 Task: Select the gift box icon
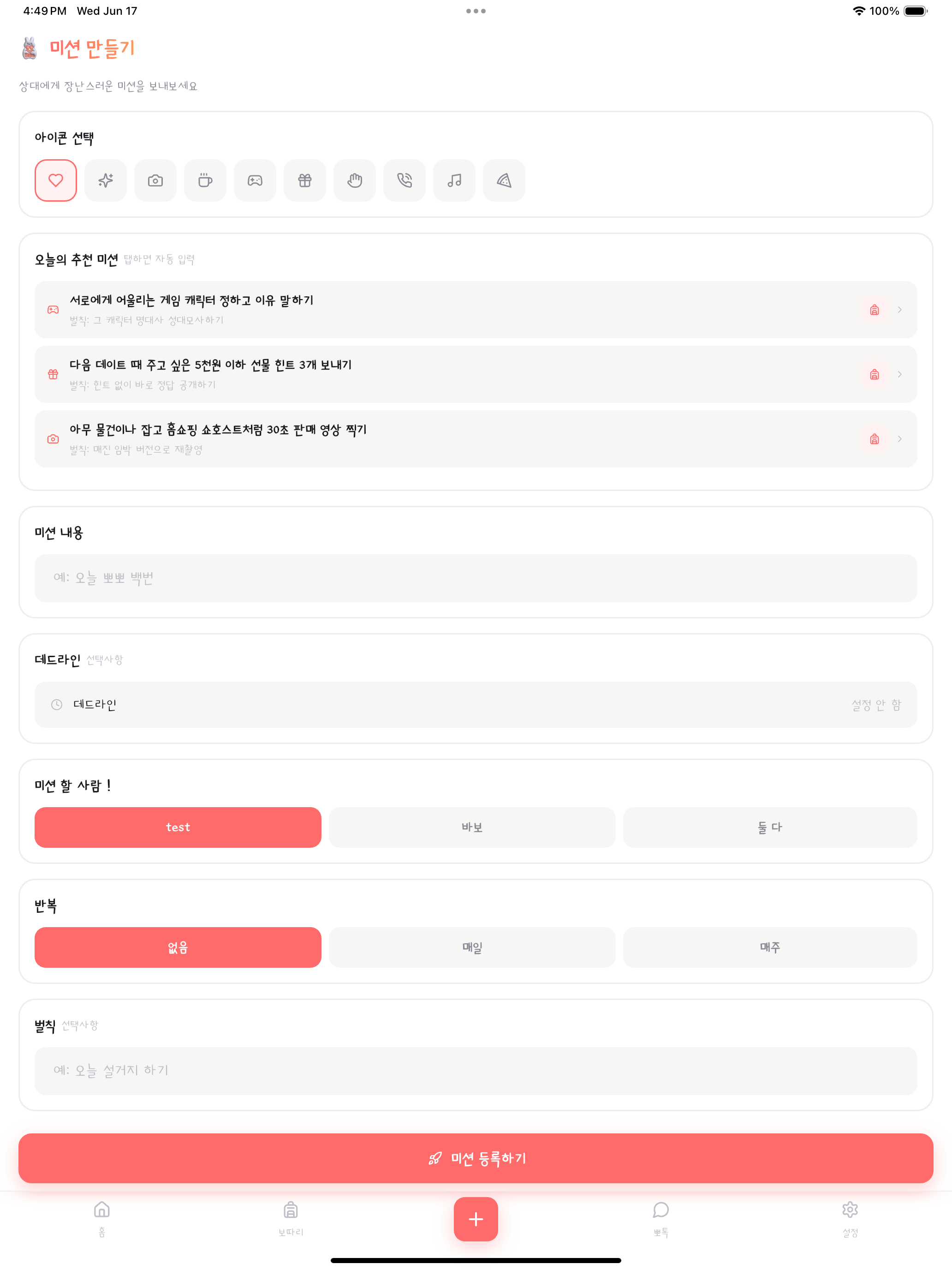point(305,180)
